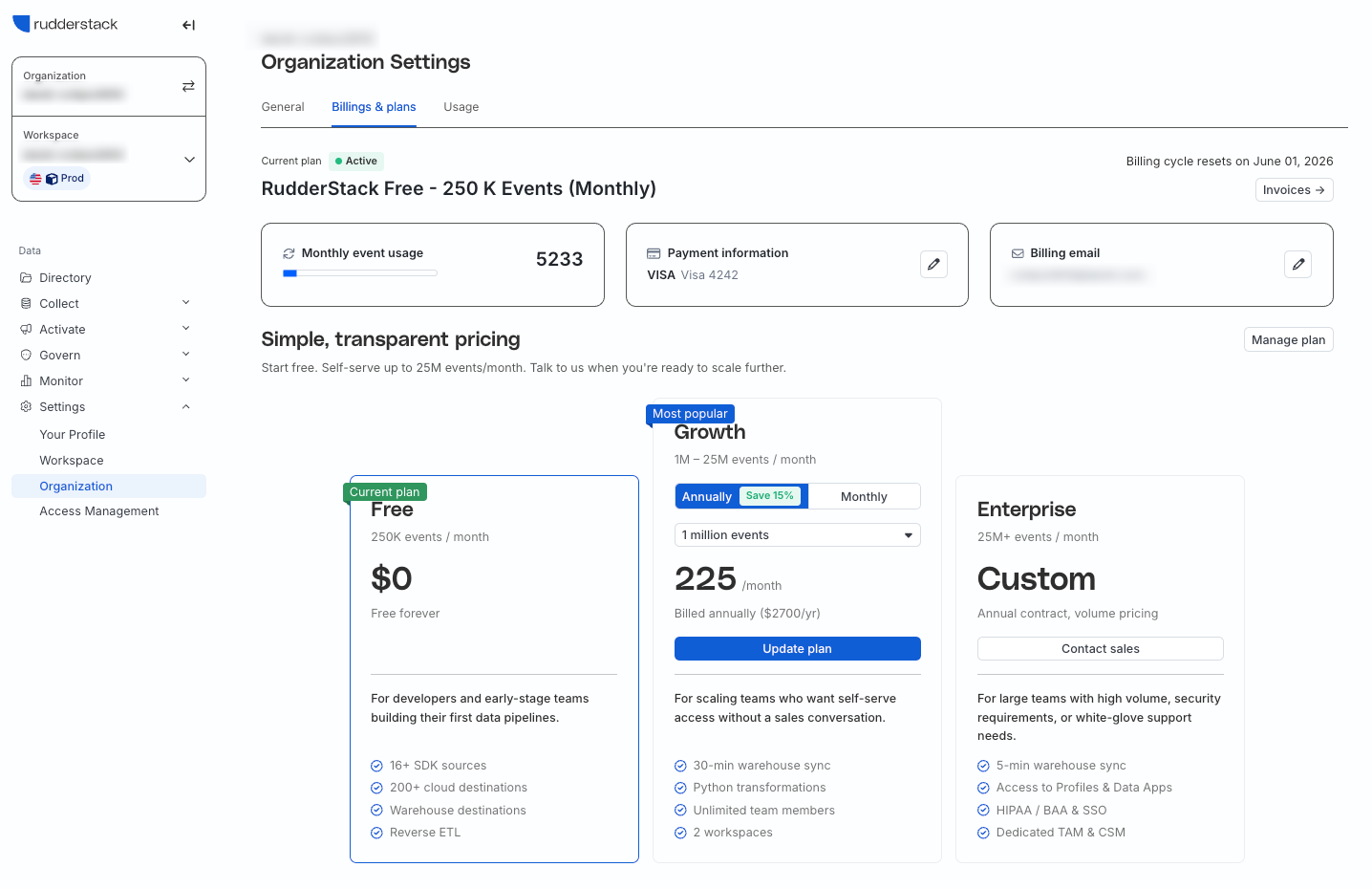Click the Most popular tag
This screenshot has width=1372, height=889.
pyautogui.click(x=690, y=414)
